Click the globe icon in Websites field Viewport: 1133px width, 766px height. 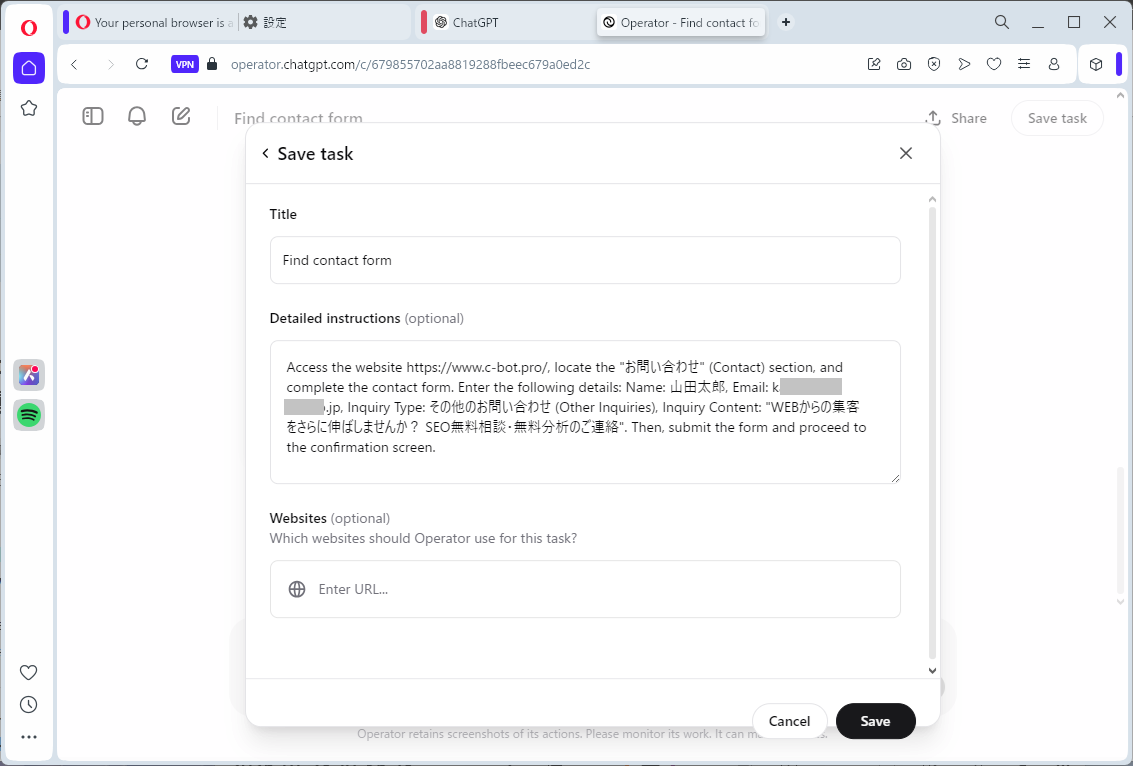(297, 589)
